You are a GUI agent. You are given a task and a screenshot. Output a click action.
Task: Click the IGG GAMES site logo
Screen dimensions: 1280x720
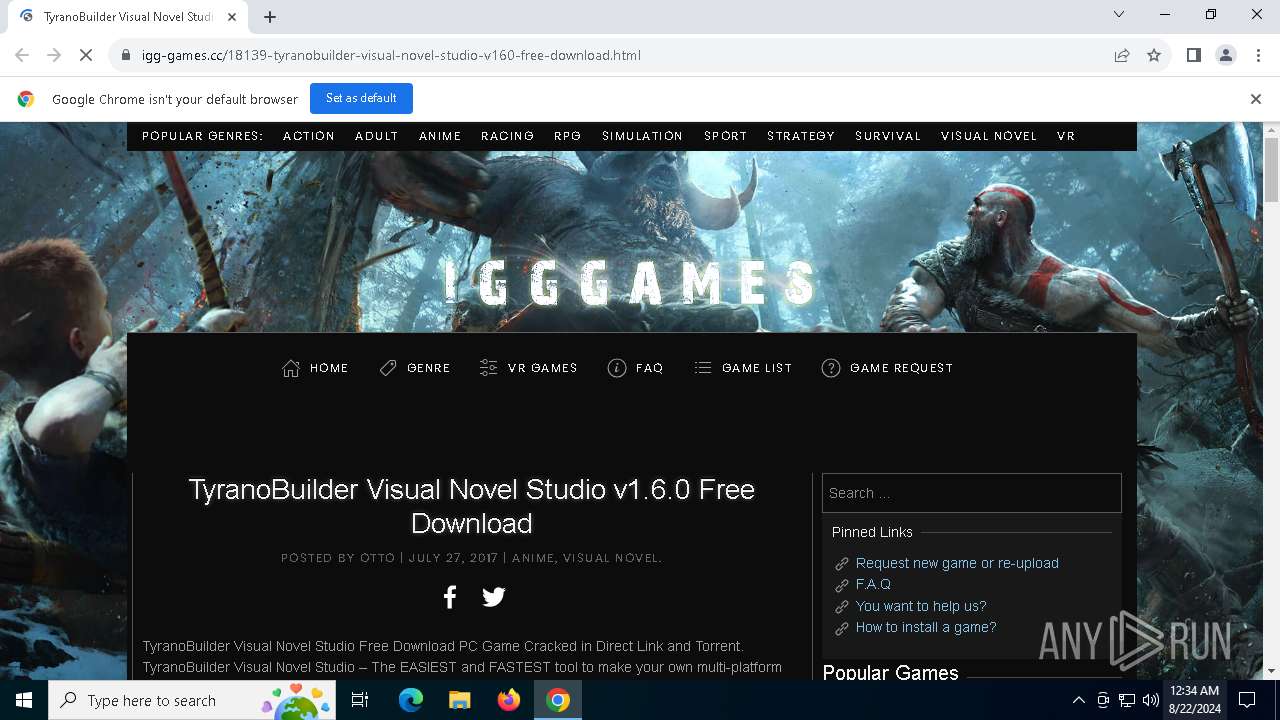(x=631, y=284)
